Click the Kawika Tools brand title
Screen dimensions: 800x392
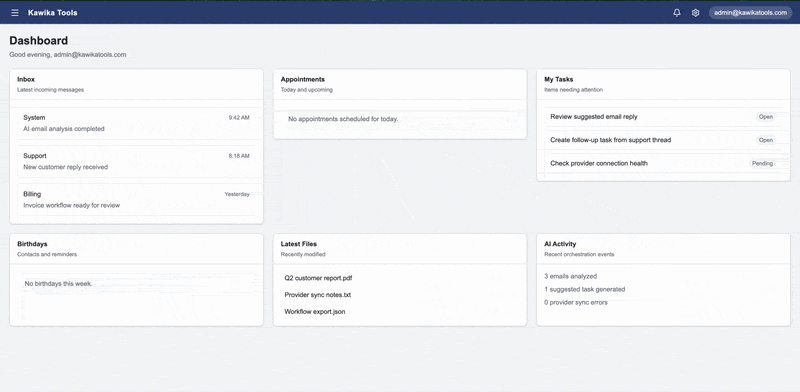coord(53,13)
